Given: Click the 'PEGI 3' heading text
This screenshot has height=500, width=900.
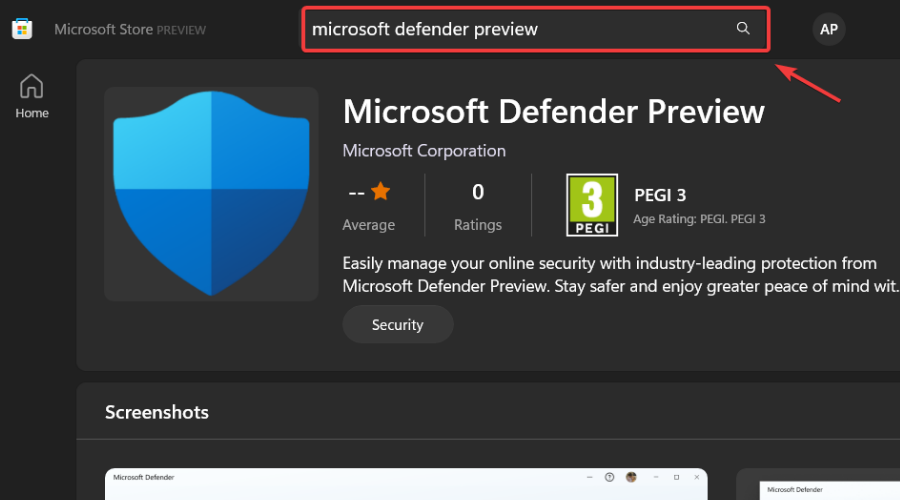Looking at the screenshot, I should coord(660,195).
